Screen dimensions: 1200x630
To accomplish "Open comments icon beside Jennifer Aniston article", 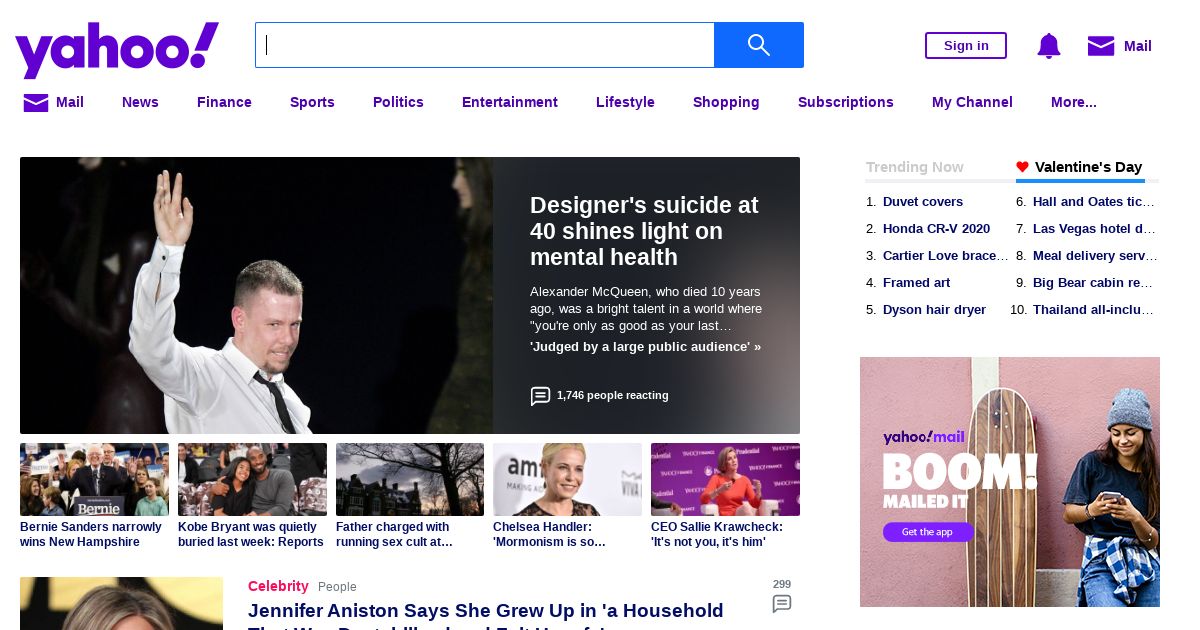I will pyautogui.click(x=782, y=604).
